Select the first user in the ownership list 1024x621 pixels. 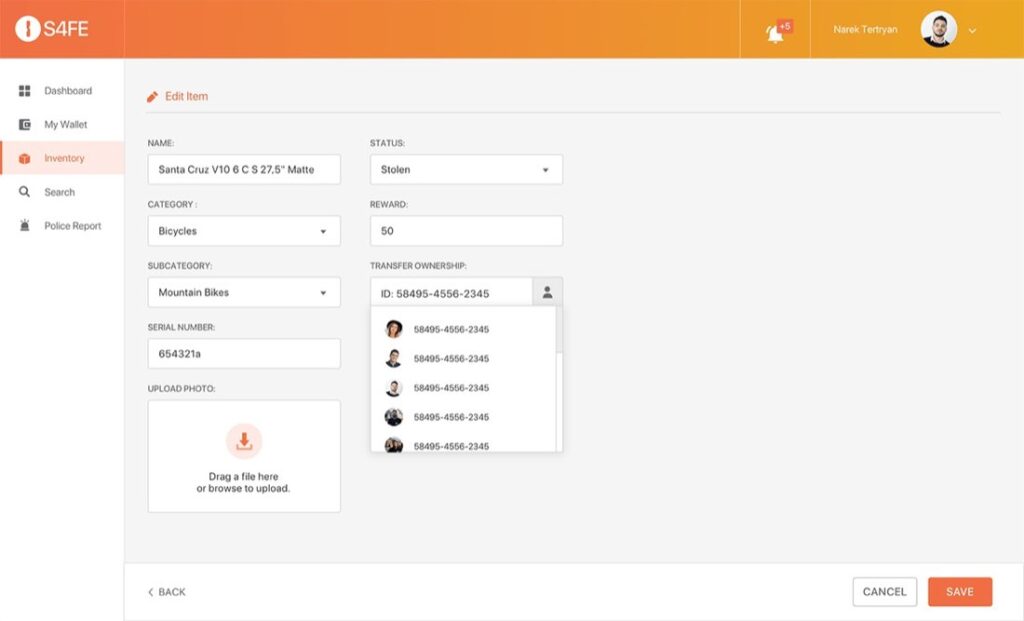[463, 329]
